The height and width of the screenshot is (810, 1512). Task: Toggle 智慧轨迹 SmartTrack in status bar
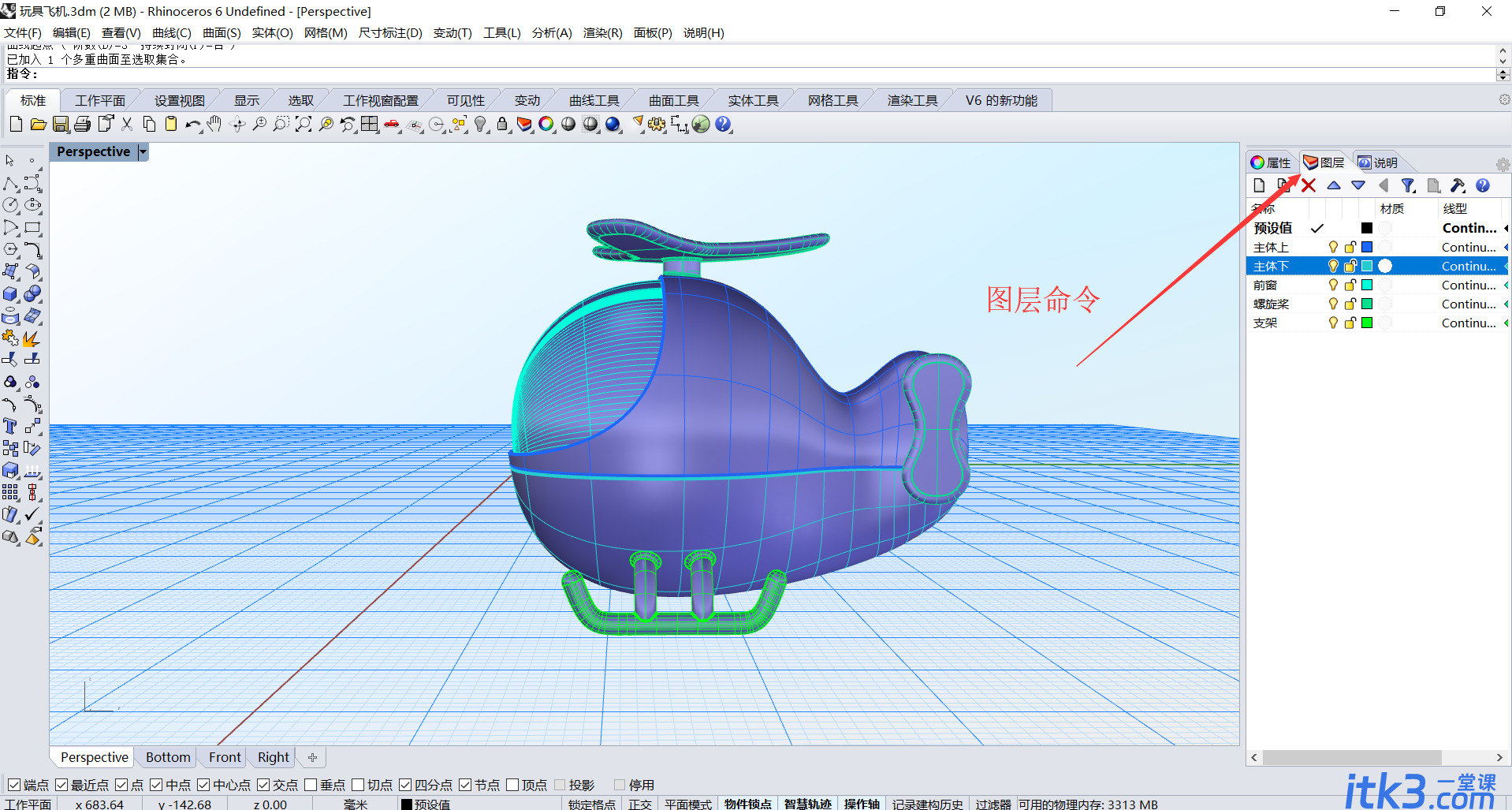(x=807, y=804)
